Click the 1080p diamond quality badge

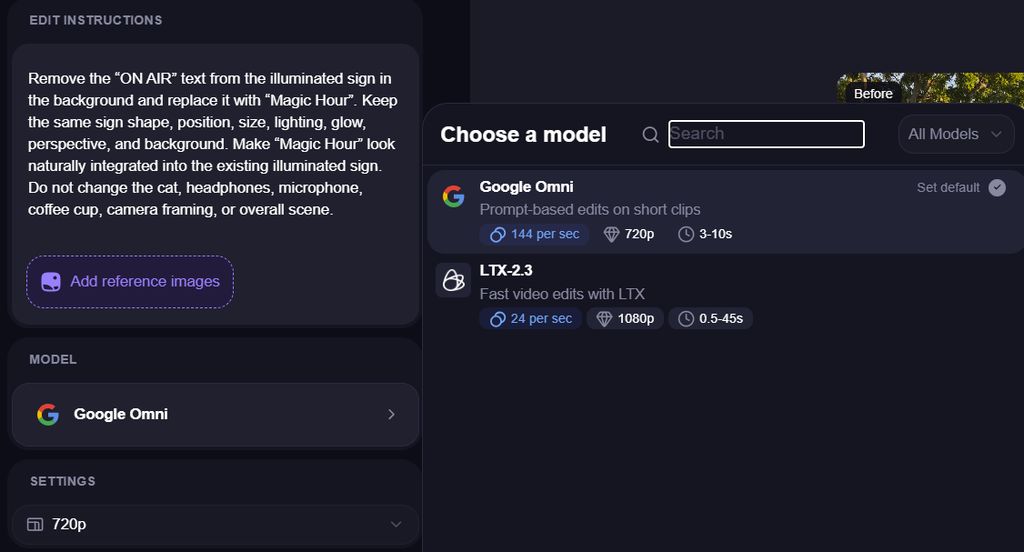pyautogui.click(x=625, y=319)
